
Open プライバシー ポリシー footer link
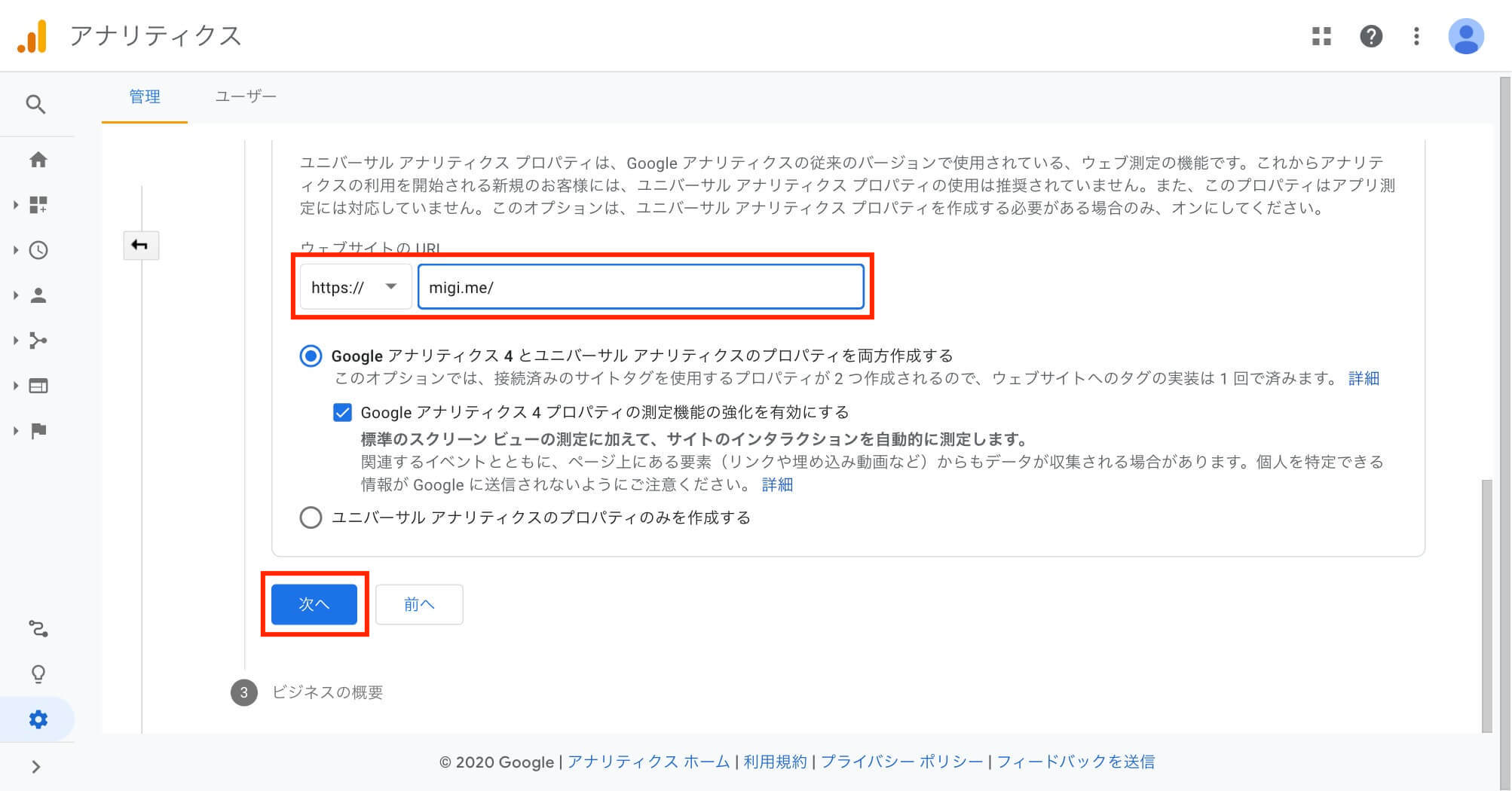[x=902, y=762]
